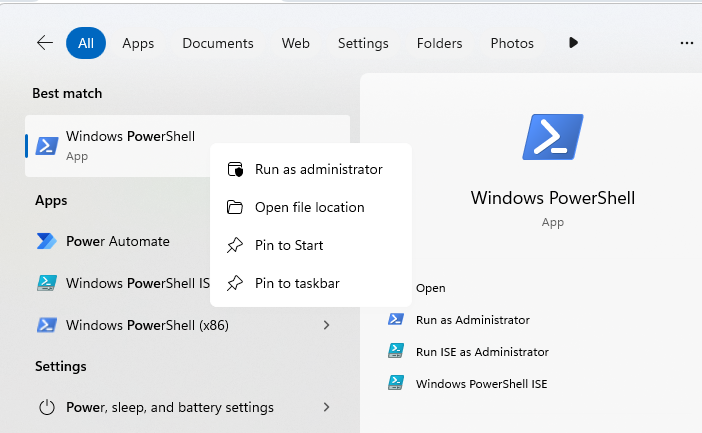Choose Pin to Start in context menu
Viewport: 702px width, 433px height.
click(x=311, y=245)
